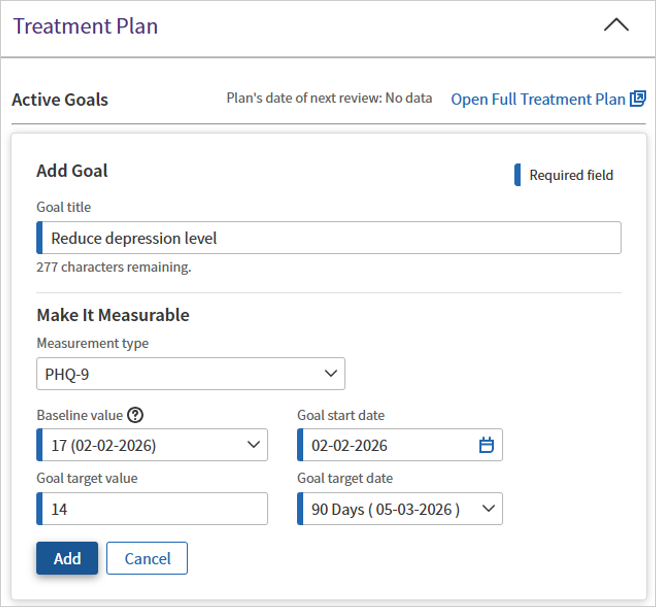
Task: Click the Plan's date of next review text
Action: tap(329, 98)
